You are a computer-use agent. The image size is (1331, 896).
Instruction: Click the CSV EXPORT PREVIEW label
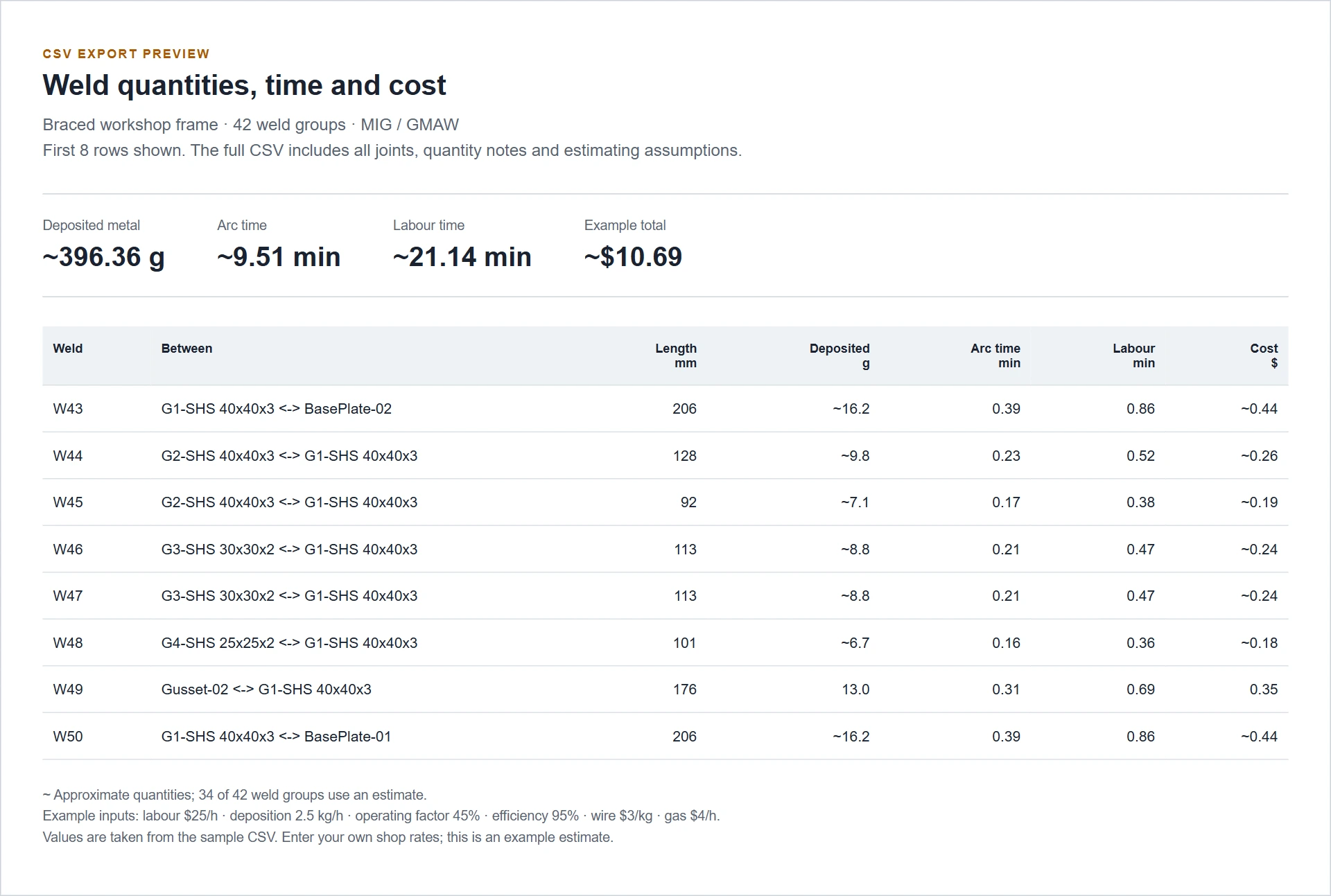[126, 54]
